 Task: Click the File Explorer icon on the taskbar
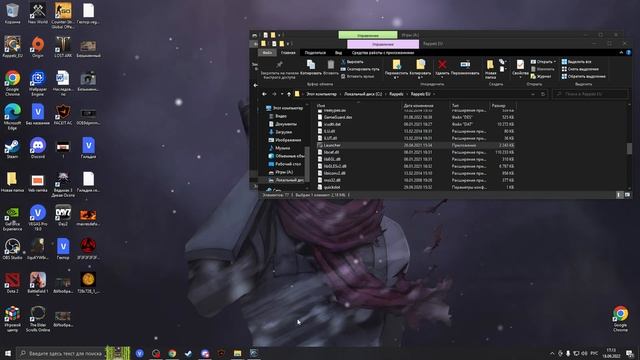click(238, 353)
